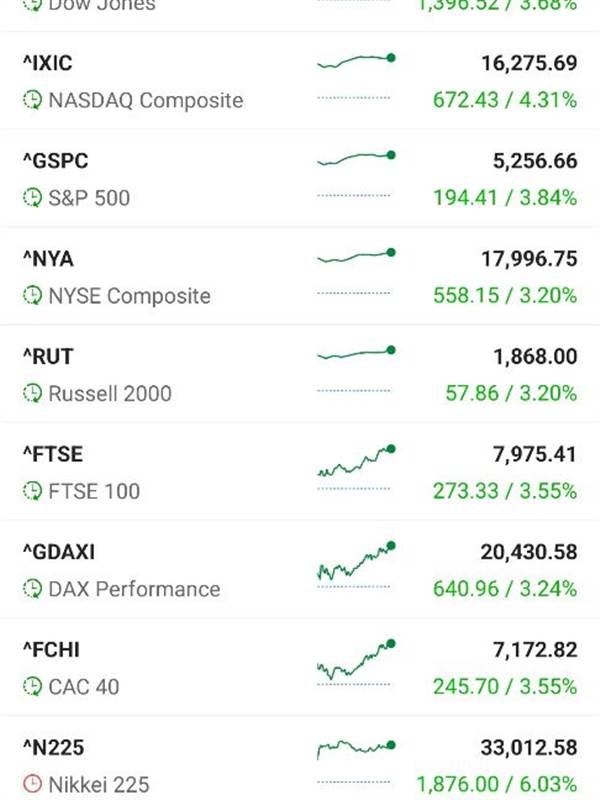Open the ^GSPC sparkline chart
The width and height of the screenshot is (600, 800).
pos(355,160)
